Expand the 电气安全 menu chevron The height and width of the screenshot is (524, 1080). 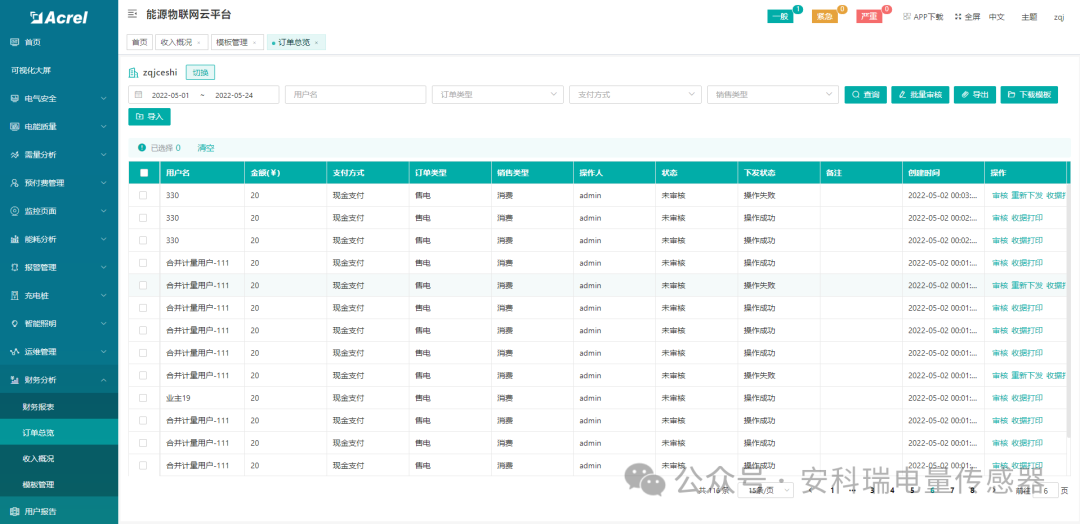103,98
